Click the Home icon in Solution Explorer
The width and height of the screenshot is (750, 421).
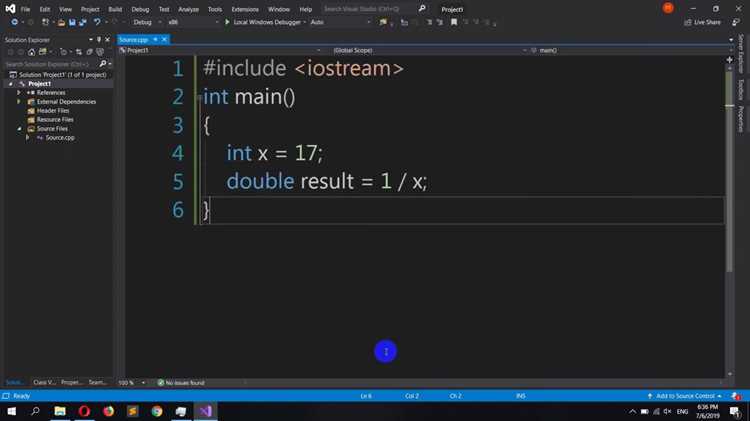[31, 52]
